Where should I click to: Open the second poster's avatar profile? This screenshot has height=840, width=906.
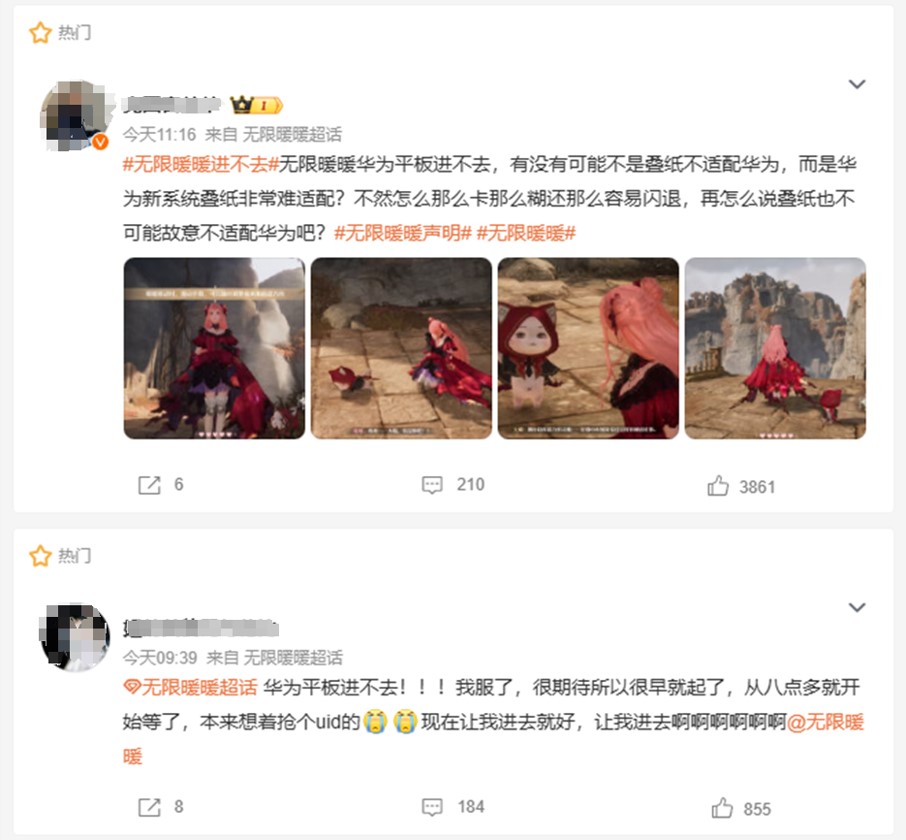pyautogui.click(x=74, y=637)
